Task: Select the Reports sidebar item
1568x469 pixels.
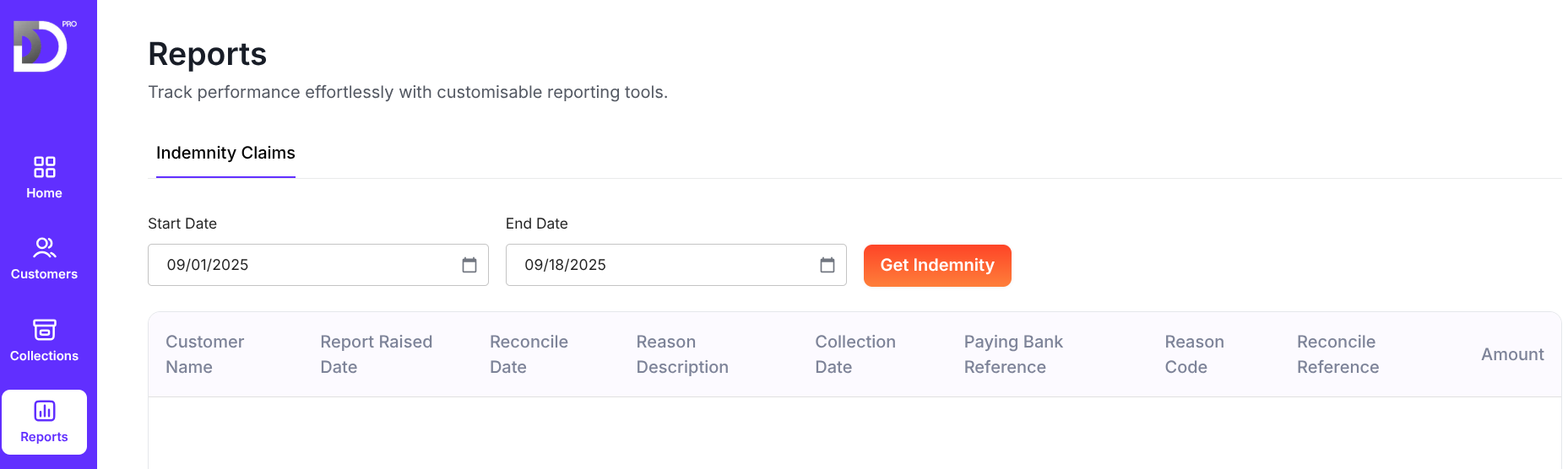Action: click(x=44, y=422)
